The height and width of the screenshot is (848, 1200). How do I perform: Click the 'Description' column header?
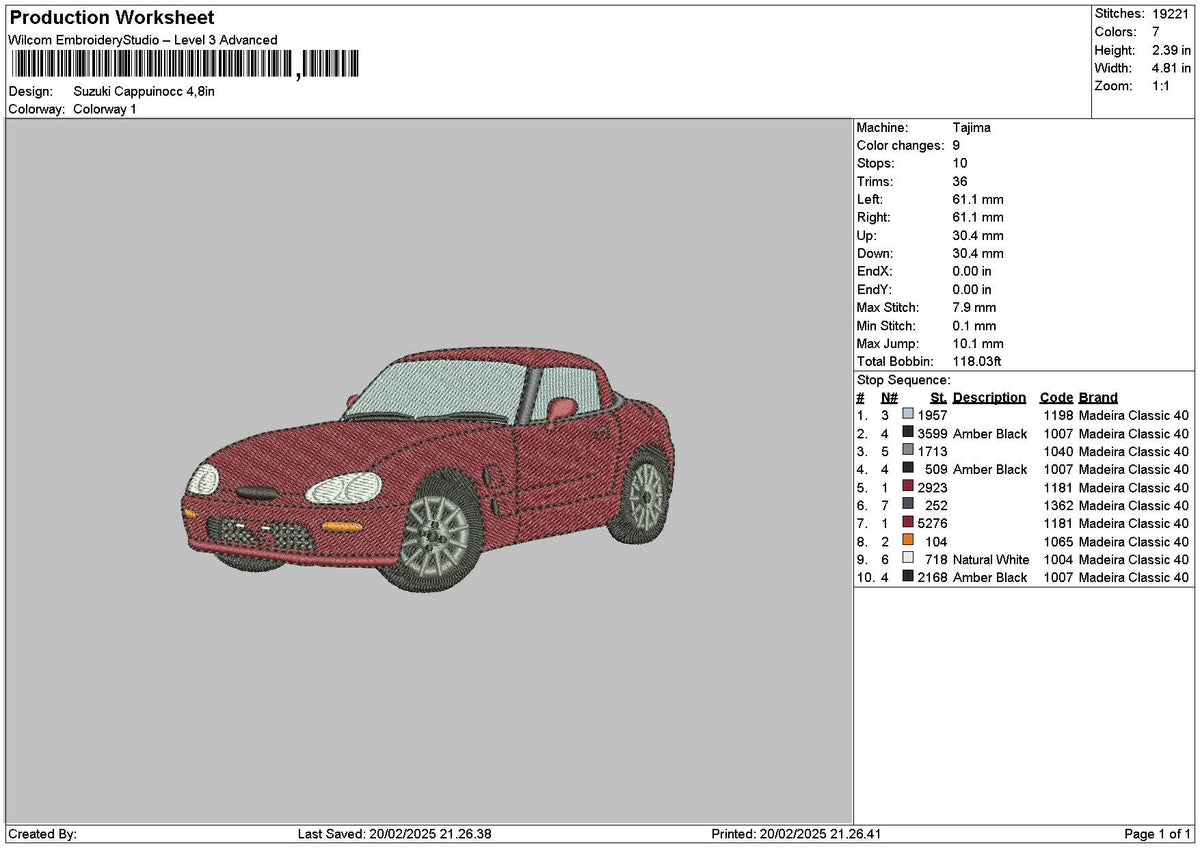(990, 398)
